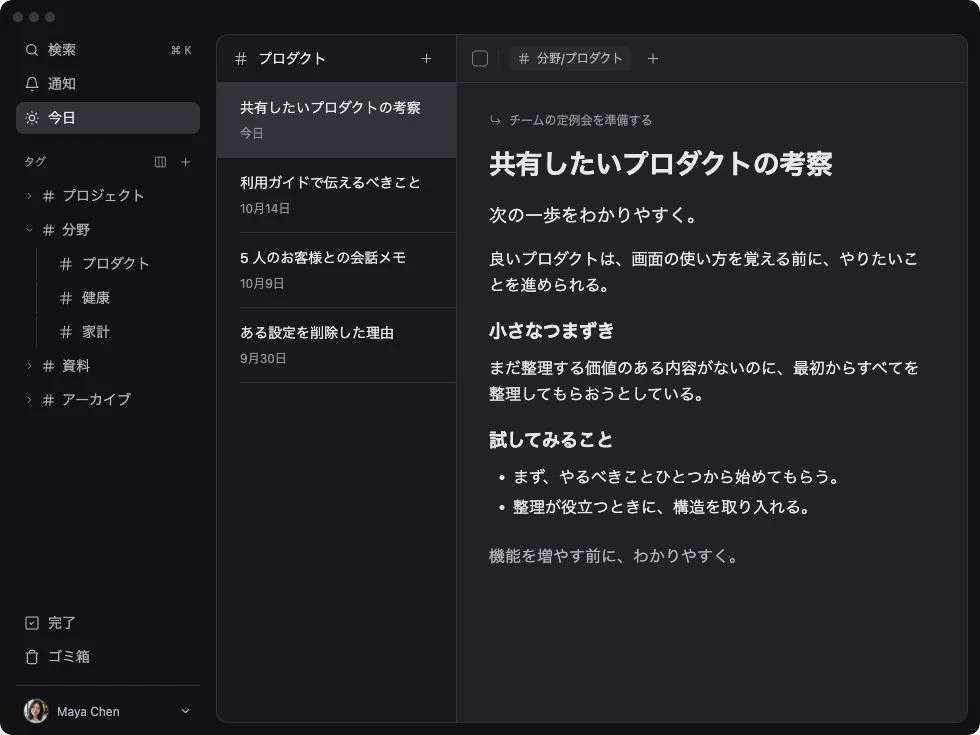Image resolution: width=980 pixels, height=735 pixels.
Task: Click the arrow icon before チームの定例会を準備する
Action: (x=496, y=120)
